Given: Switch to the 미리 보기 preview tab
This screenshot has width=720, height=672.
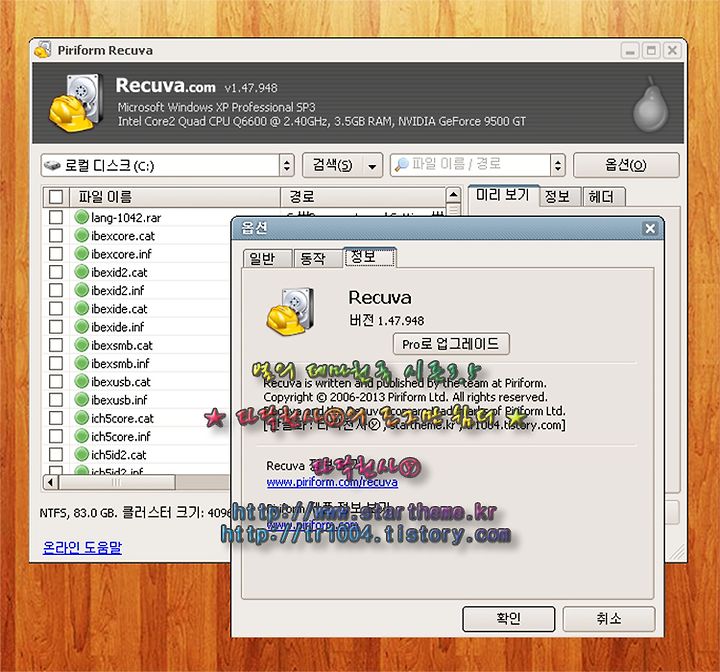Looking at the screenshot, I should coord(502,195).
